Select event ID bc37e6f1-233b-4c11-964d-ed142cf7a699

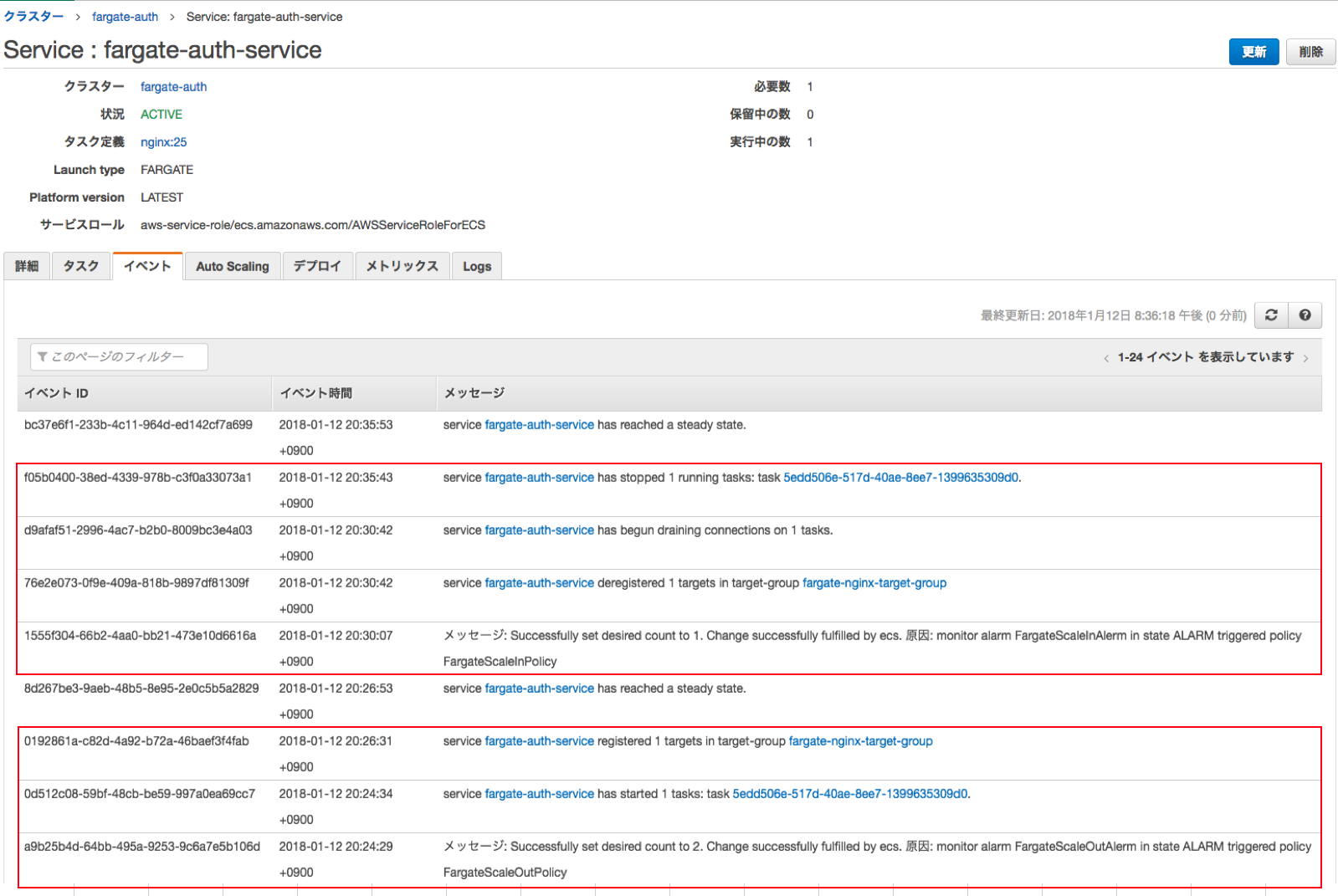(x=138, y=425)
